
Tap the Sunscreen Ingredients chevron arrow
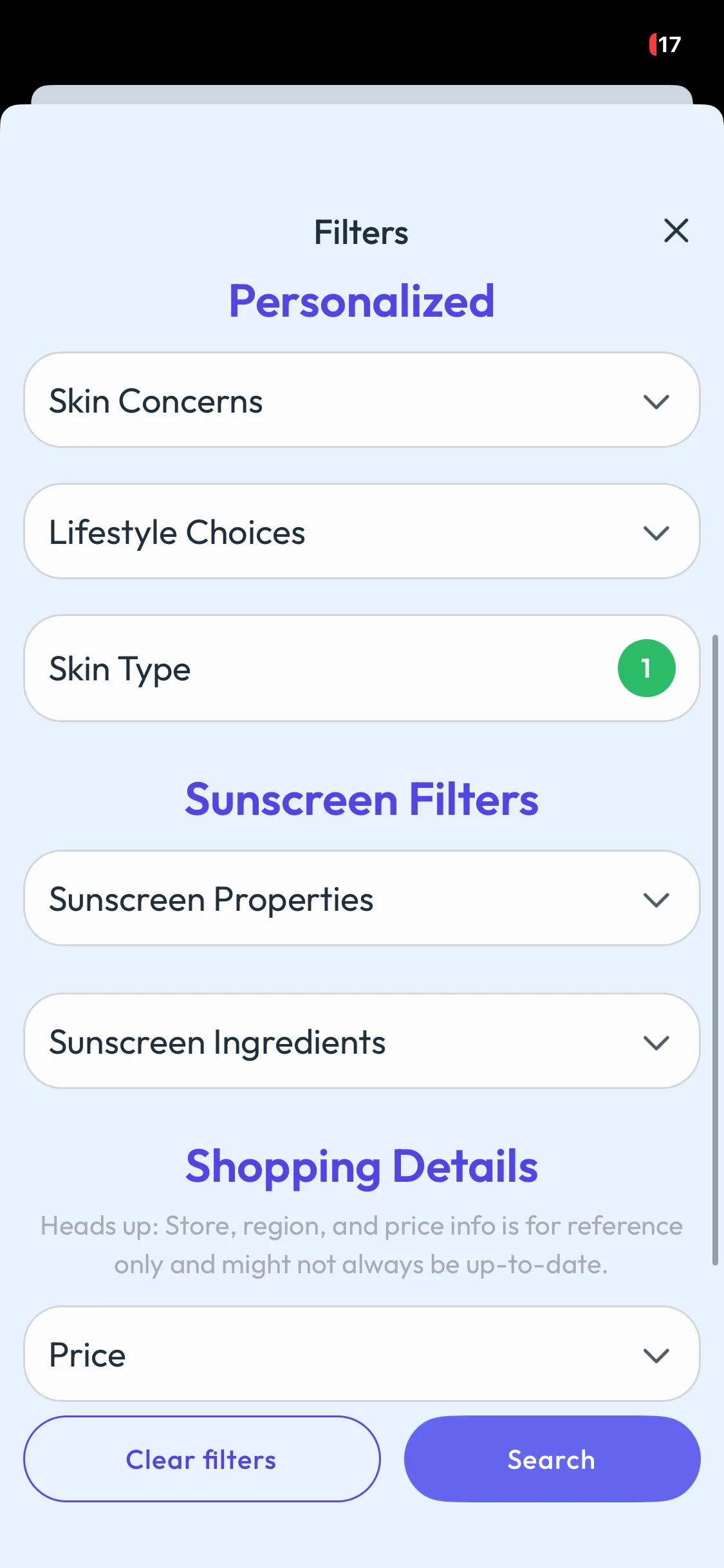(656, 1042)
